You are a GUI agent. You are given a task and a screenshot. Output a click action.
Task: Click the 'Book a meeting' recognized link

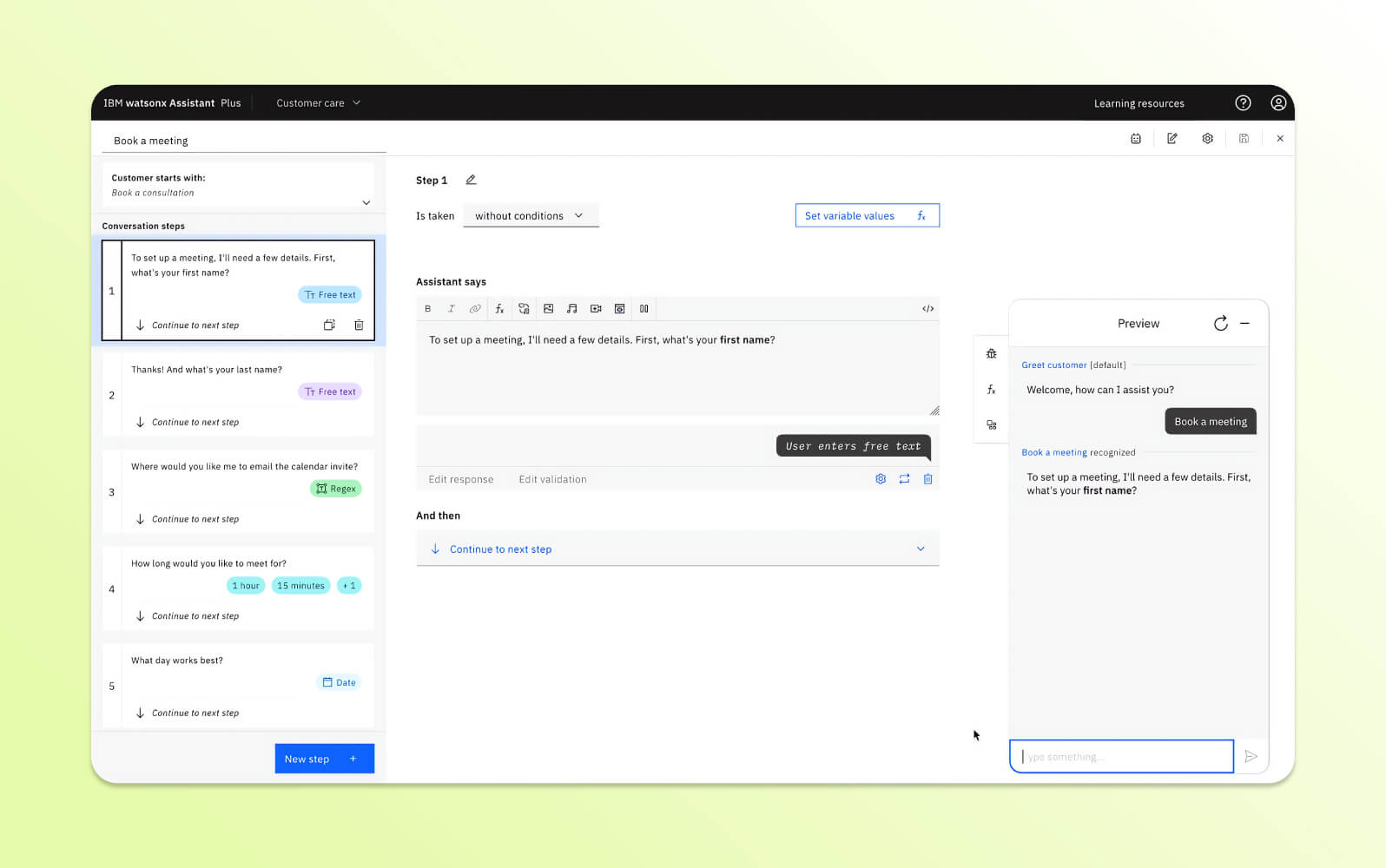tap(1053, 452)
